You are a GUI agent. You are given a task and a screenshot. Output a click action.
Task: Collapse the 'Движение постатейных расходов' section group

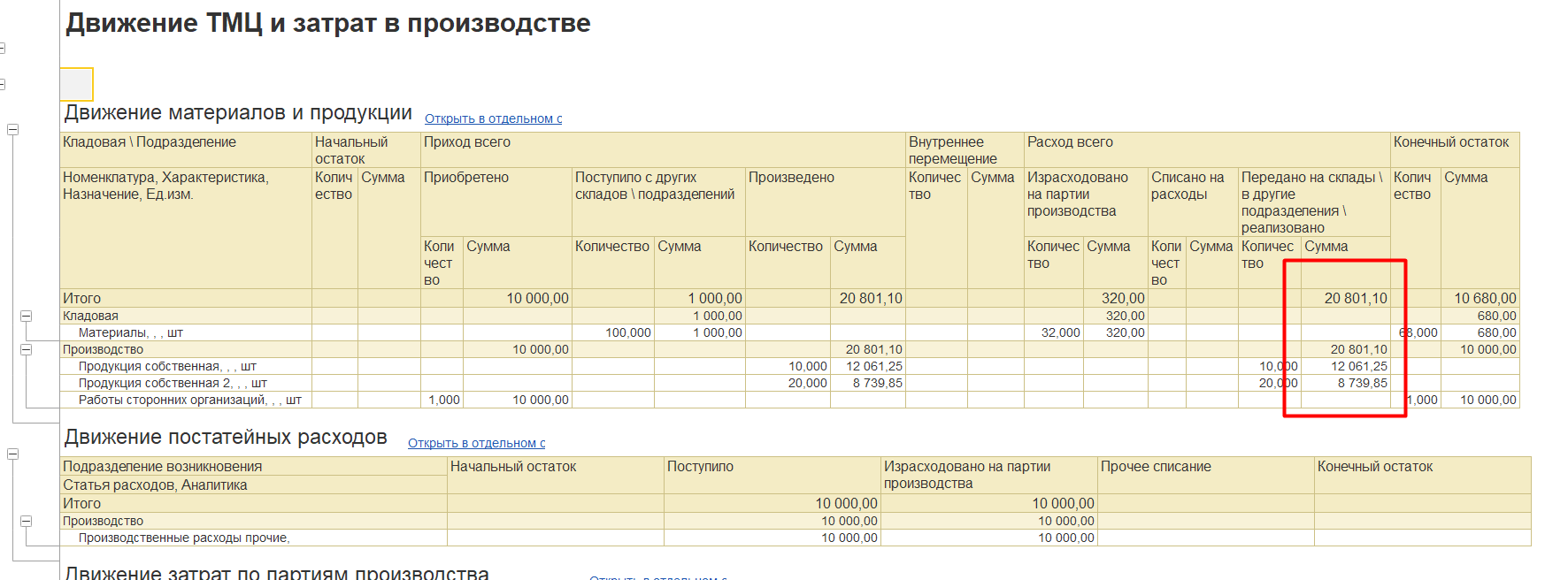(13, 454)
